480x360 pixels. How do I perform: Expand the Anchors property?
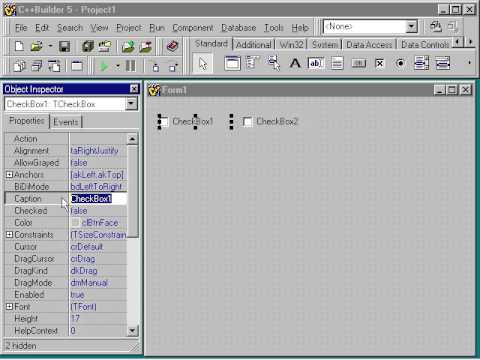(x=9, y=175)
